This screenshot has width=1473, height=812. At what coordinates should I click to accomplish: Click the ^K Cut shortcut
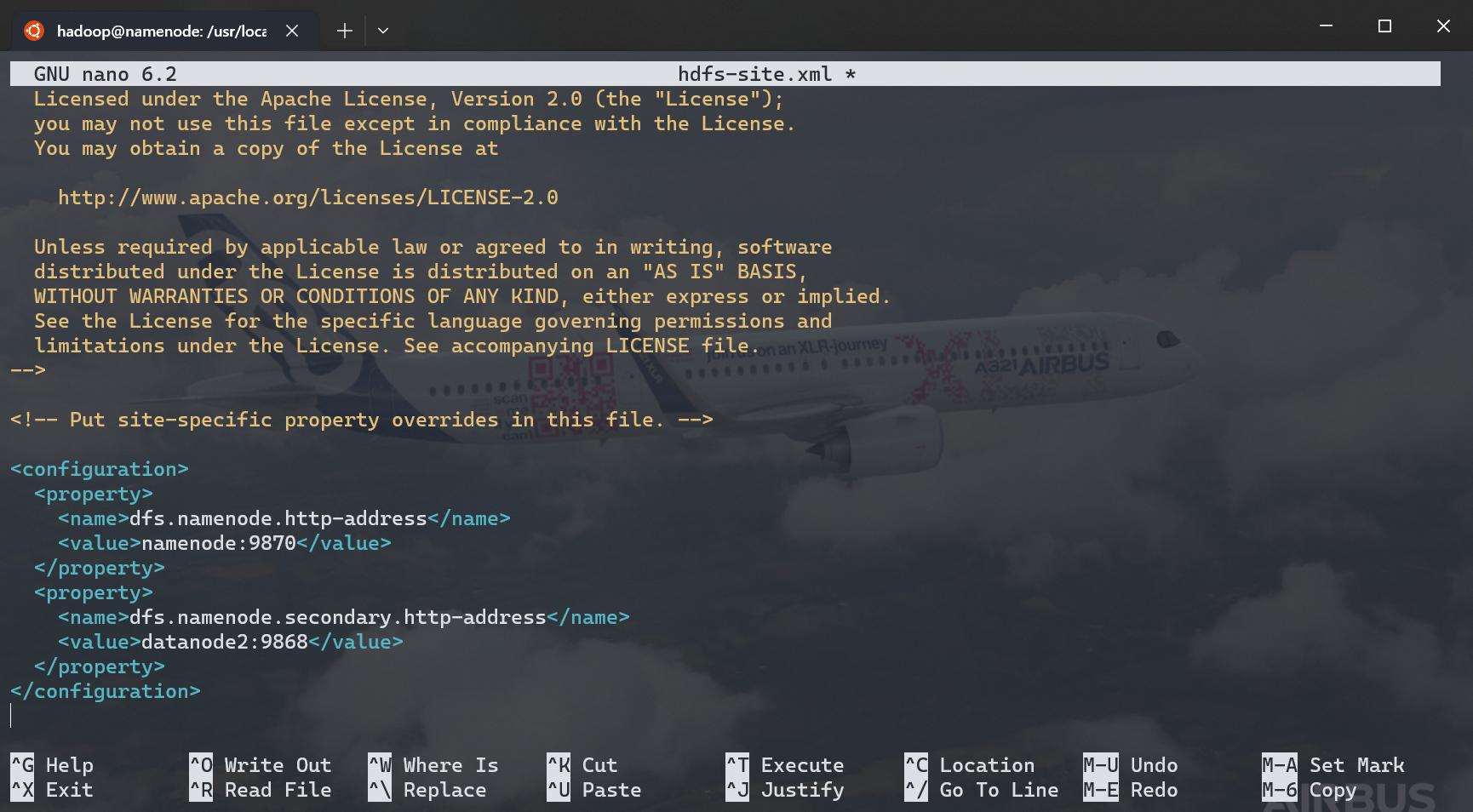[x=582, y=765]
